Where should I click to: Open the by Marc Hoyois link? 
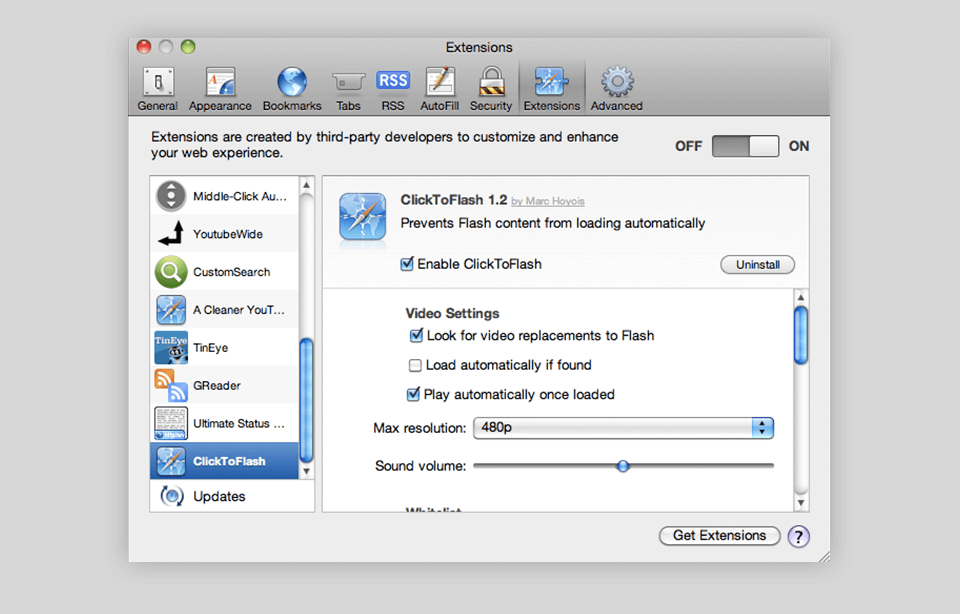coord(548,201)
